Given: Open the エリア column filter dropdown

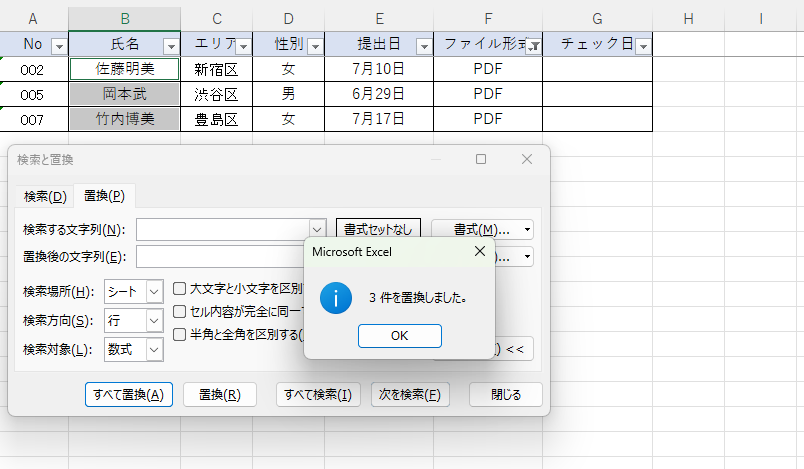Looking at the screenshot, I should click(244, 47).
